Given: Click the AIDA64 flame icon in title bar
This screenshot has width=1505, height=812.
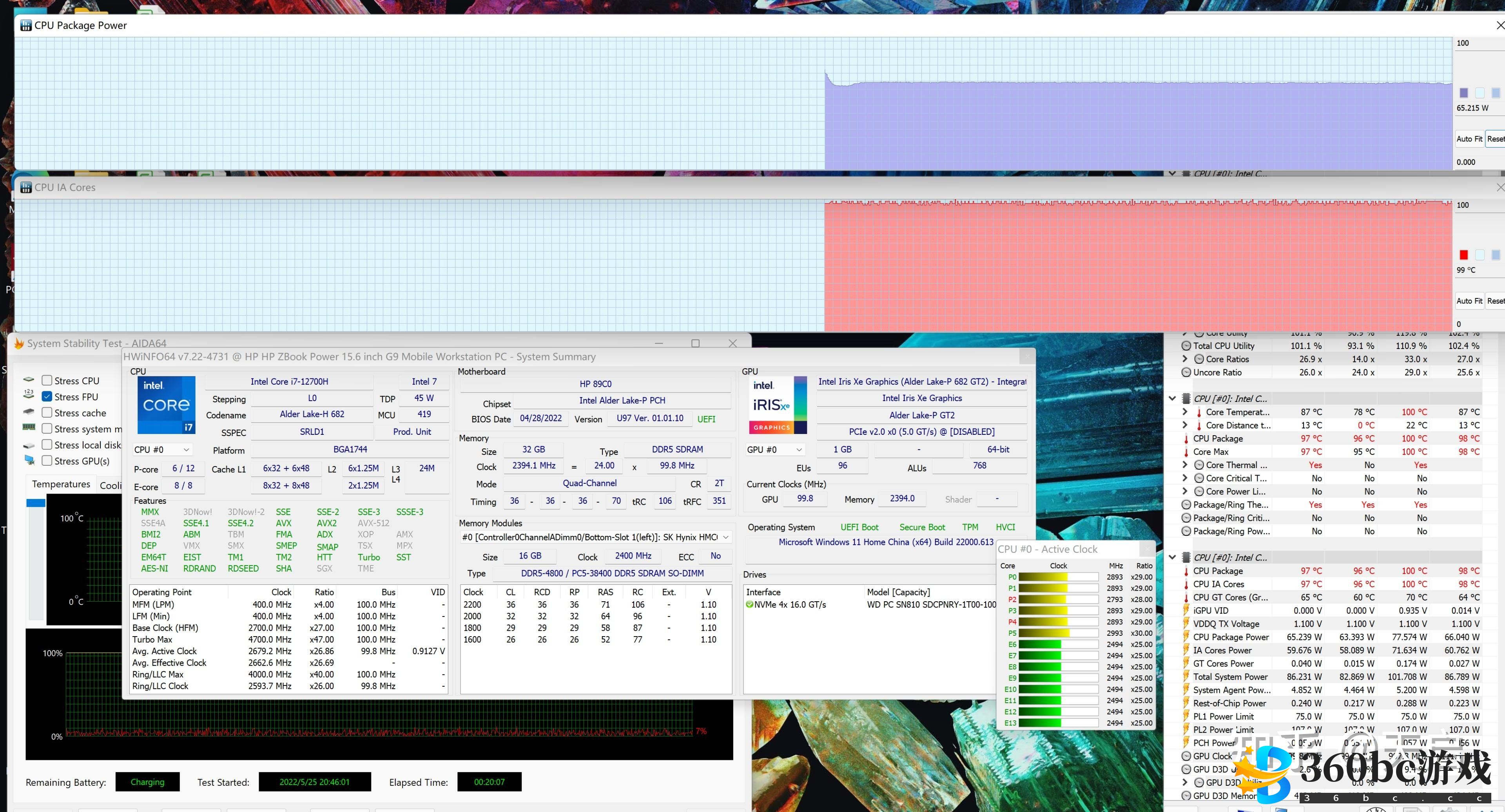Looking at the screenshot, I should pyautogui.click(x=19, y=343).
